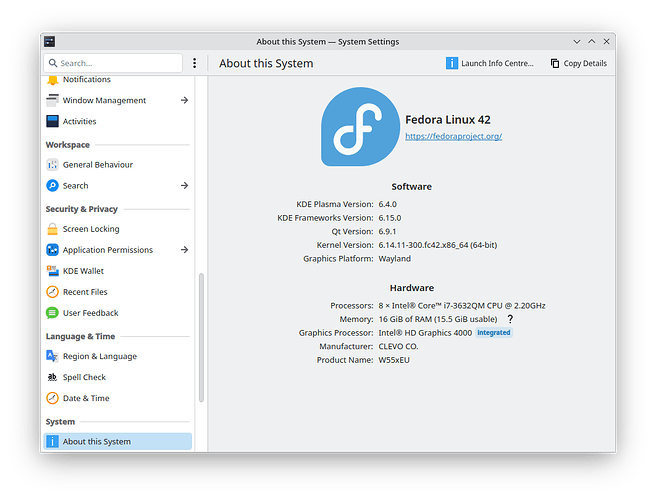Click the User Feedback speech icon
The height and width of the screenshot is (500, 656).
point(52,313)
